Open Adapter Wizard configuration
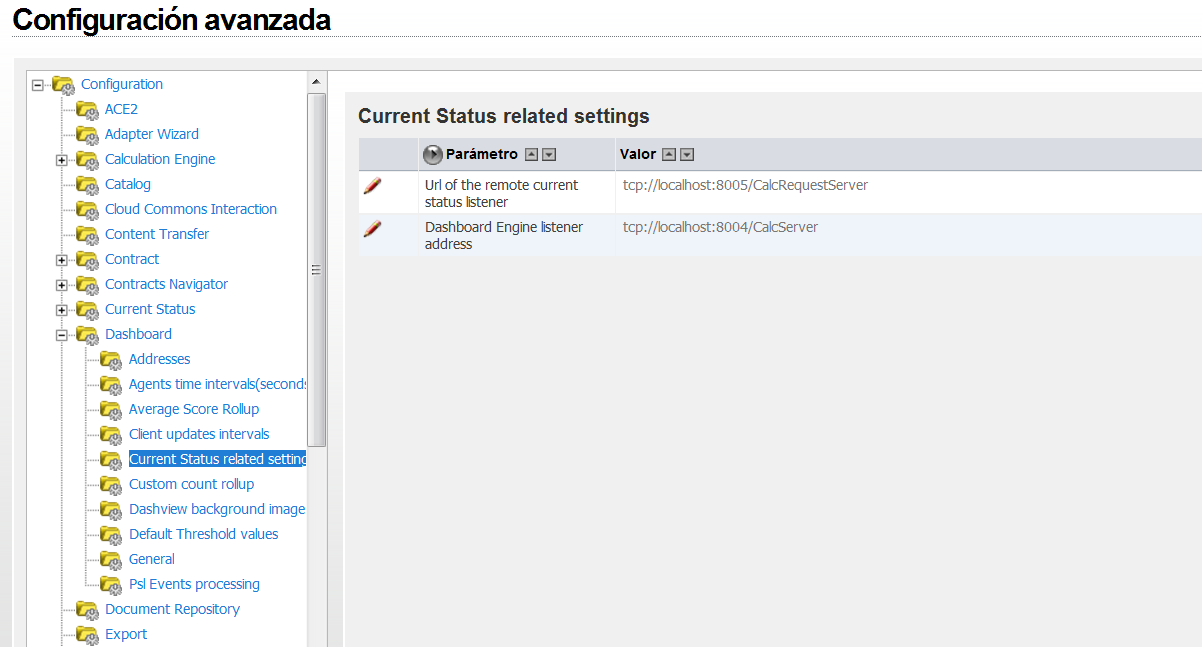This screenshot has width=1202, height=647. click(x=151, y=134)
